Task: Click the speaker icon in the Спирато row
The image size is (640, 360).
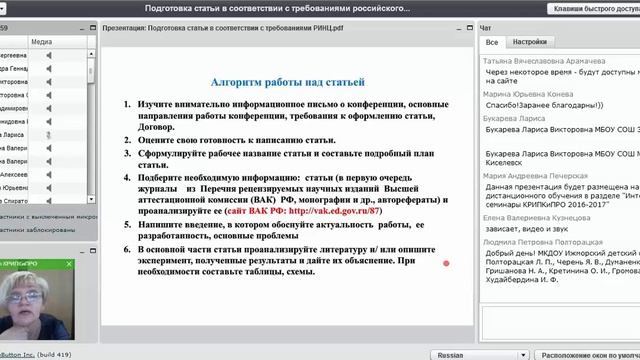Action: tap(49, 201)
